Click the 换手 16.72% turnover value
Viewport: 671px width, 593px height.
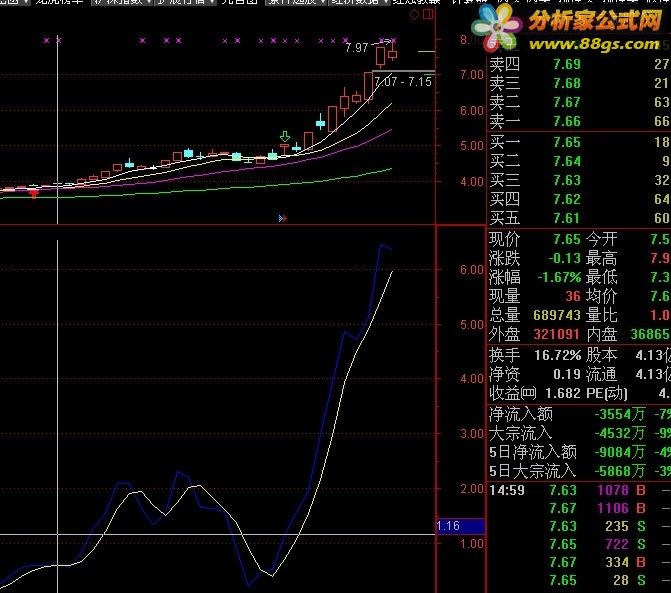(x=558, y=355)
